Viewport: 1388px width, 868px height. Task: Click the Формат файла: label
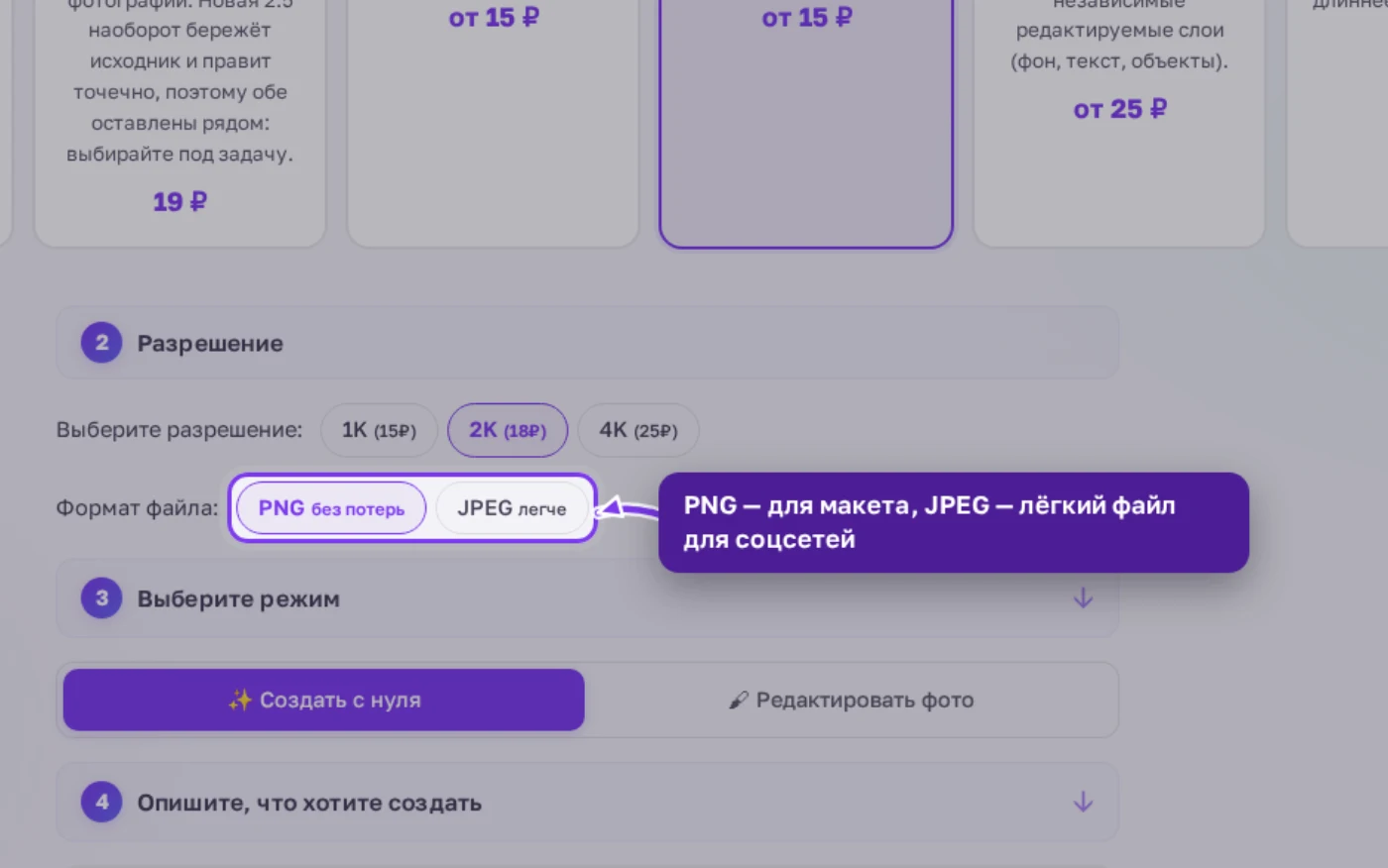(x=137, y=508)
